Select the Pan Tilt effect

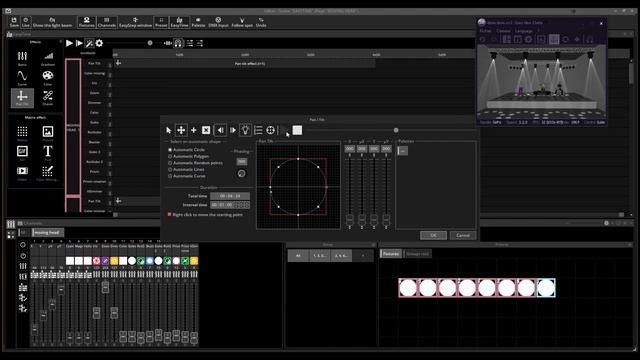22,98
